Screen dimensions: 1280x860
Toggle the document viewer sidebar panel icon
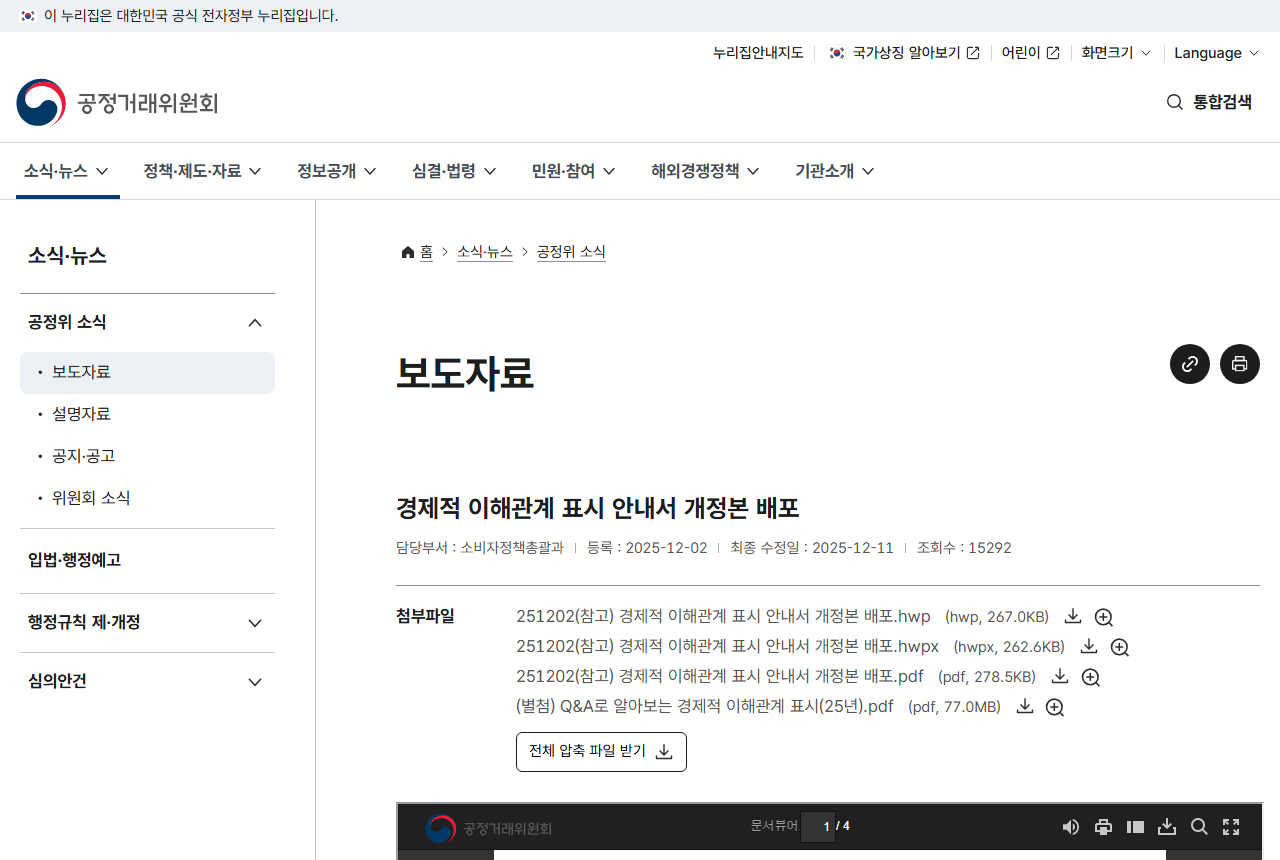click(x=1135, y=827)
